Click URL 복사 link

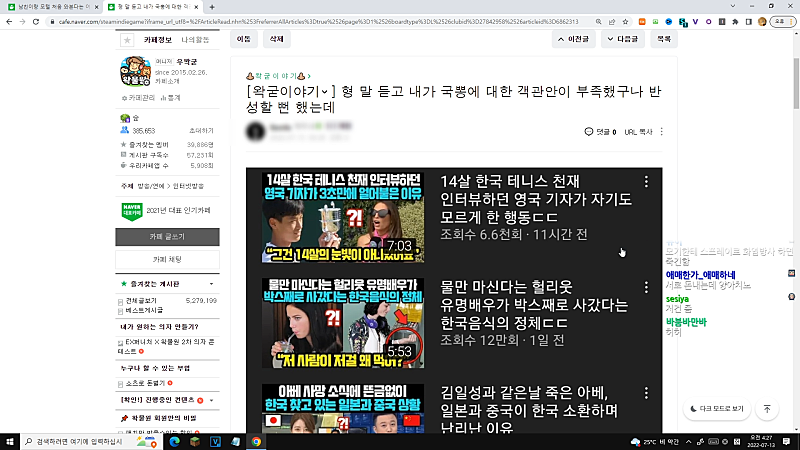point(638,132)
